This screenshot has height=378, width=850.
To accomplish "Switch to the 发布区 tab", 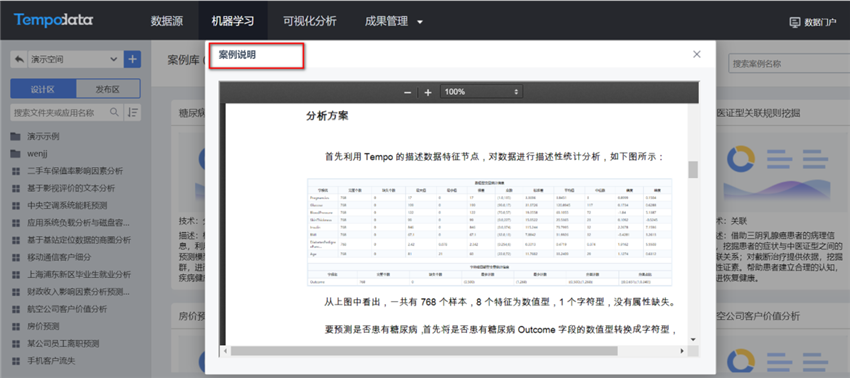I will [x=108, y=89].
